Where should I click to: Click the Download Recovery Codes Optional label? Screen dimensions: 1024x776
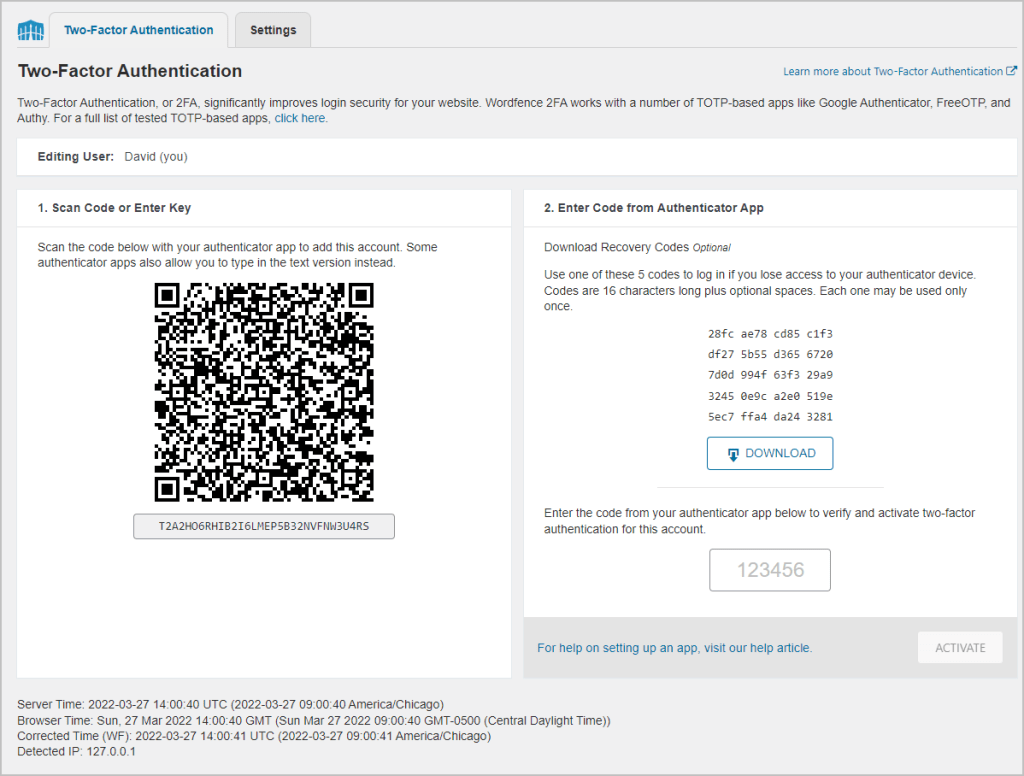[637, 248]
